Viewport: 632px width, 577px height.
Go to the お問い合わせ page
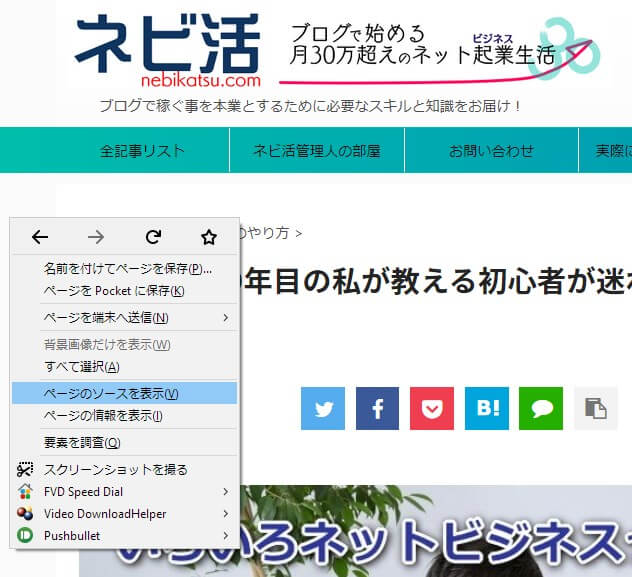491,151
